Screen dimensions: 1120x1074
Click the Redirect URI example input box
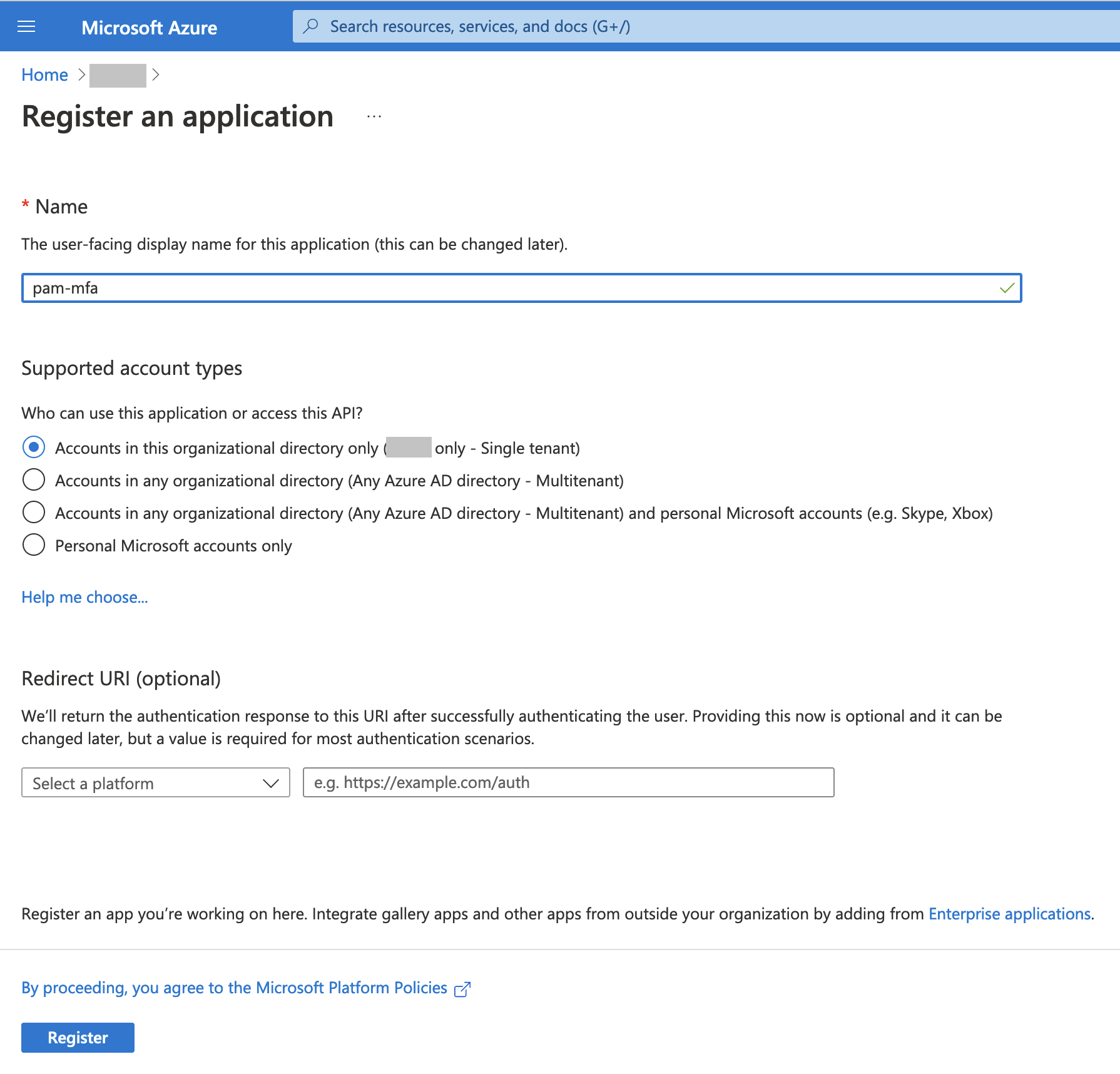(x=568, y=782)
